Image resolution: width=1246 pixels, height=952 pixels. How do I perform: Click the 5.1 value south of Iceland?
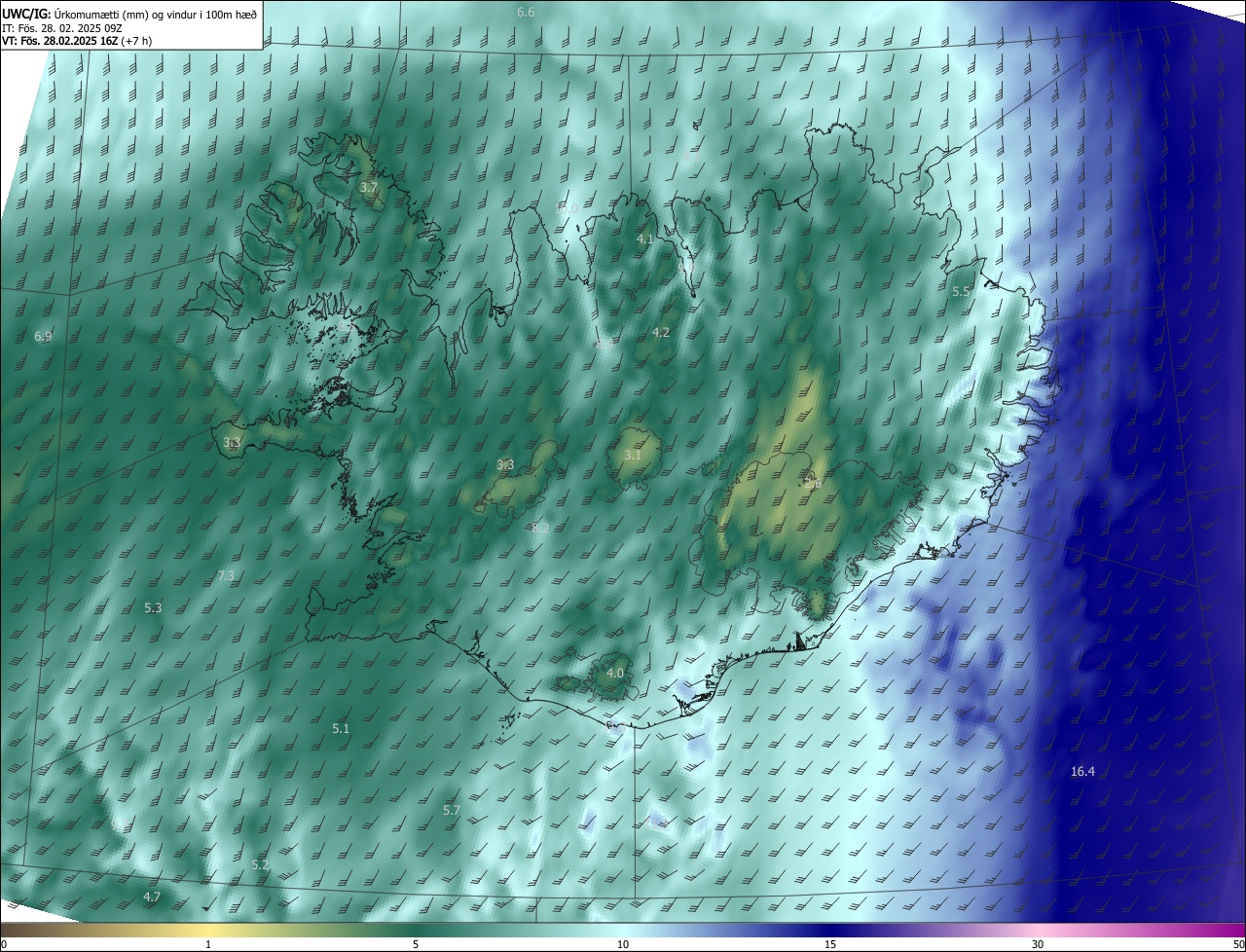341,729
